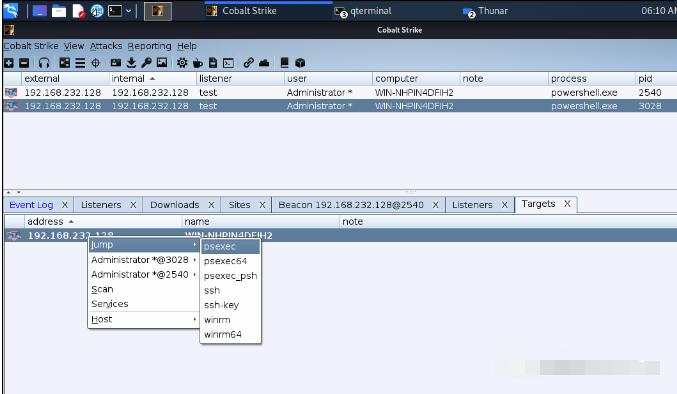This screenshot has height=394, width=677.
Task: Click the host file chain-link icon
Action: (x=248, y=63)
